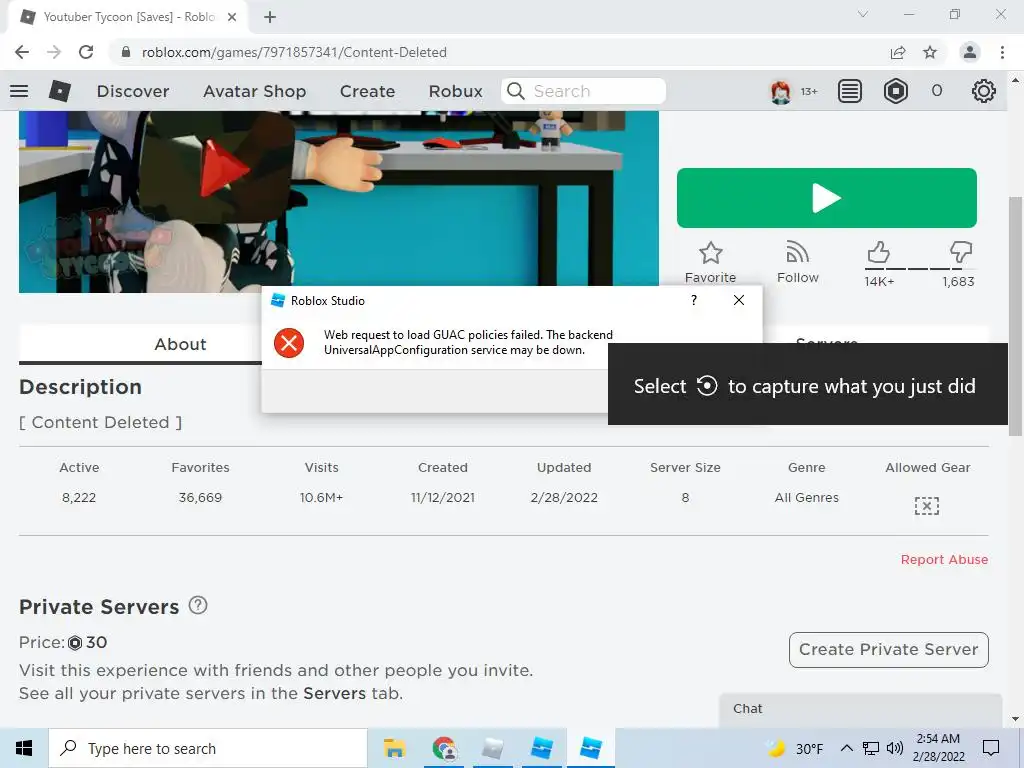Open the Chrome profile icon

click(x=970, y=52)
